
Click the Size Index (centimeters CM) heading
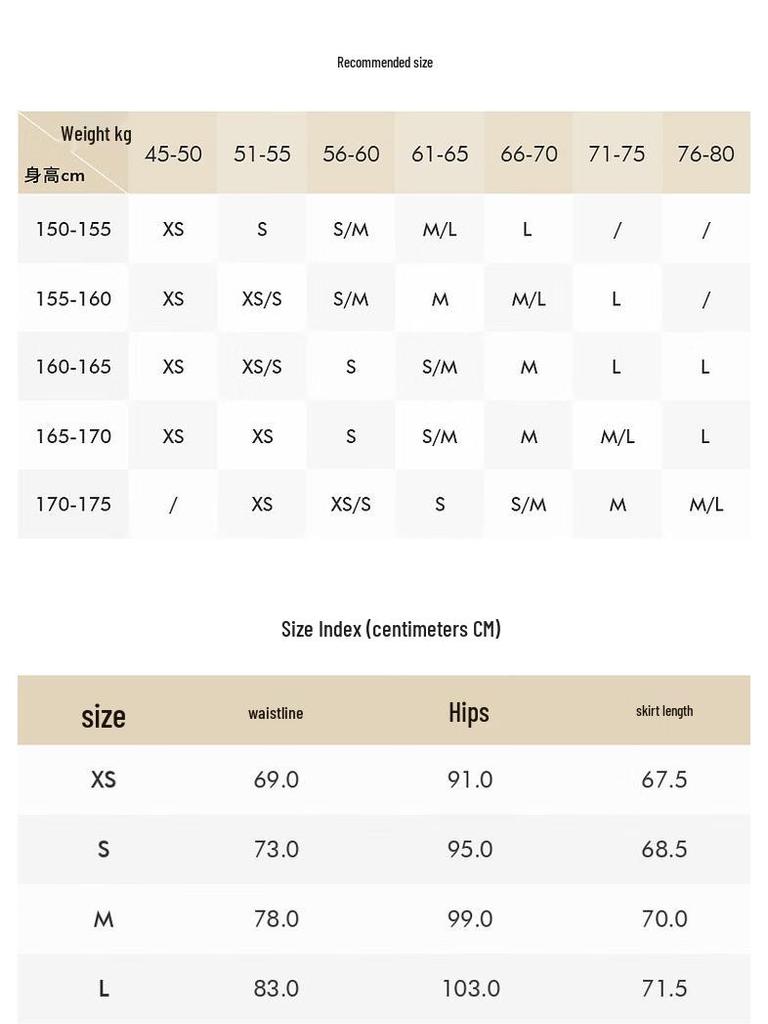tap(391, 629)
